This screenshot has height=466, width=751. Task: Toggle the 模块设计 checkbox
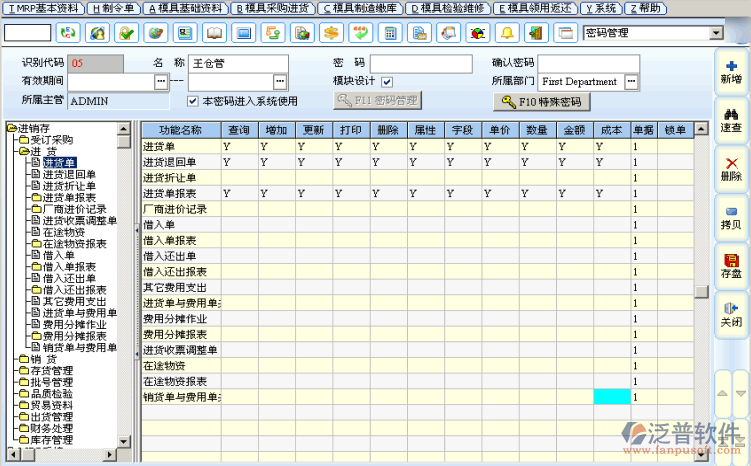click(x=387, y=81)
